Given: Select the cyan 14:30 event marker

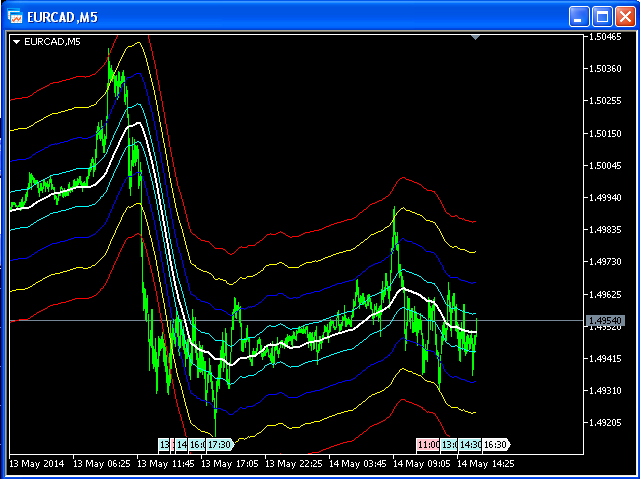Looking at the screenshot, I should pos(470,444).
